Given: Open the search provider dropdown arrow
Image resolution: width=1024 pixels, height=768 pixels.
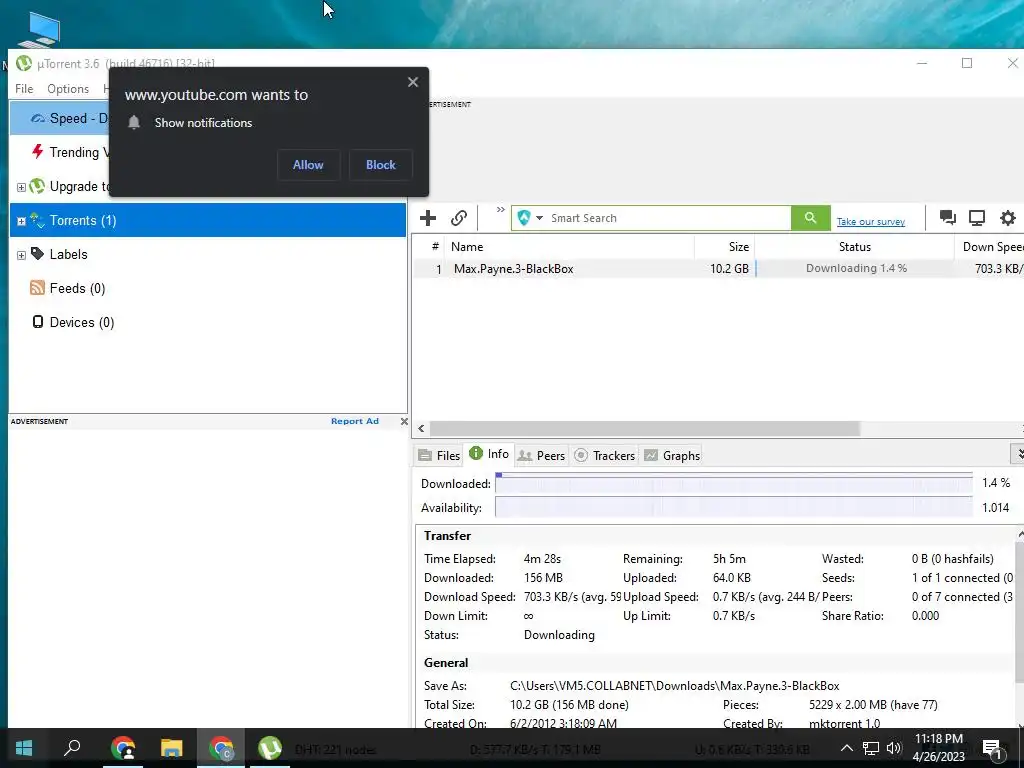Looking at the screenshot, I should 539,218.
